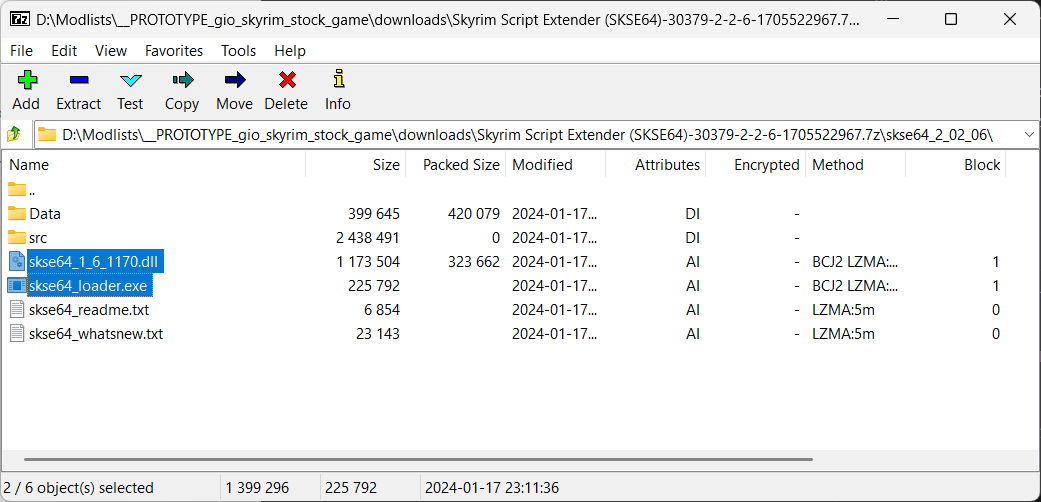Sort by the Size column header

355,165
